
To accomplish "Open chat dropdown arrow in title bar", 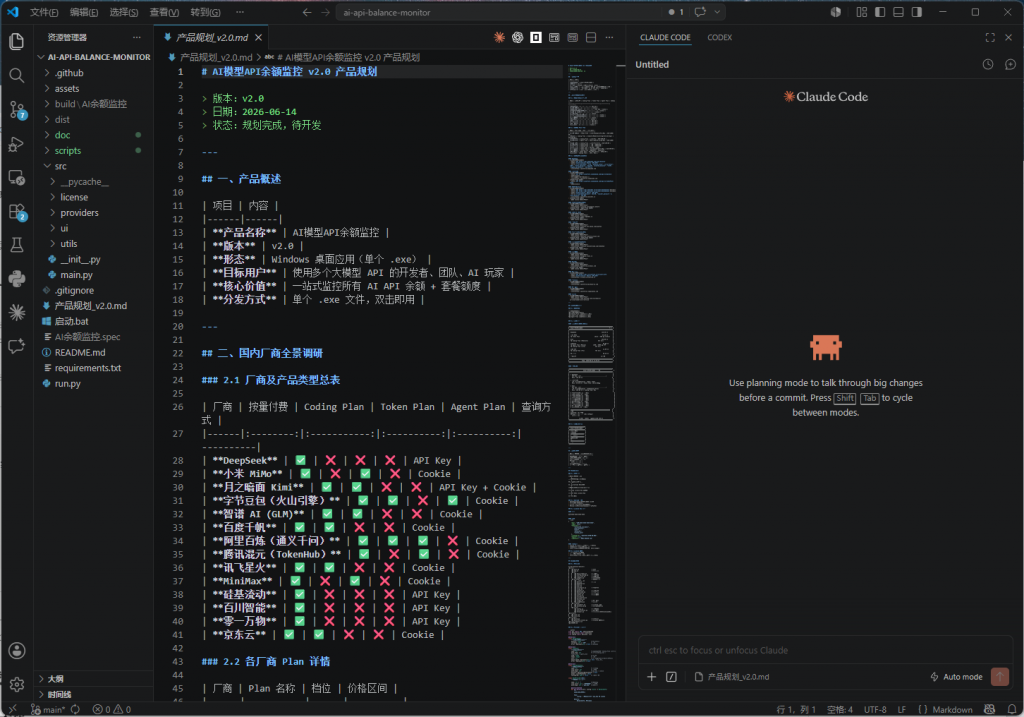I will 716,12.
